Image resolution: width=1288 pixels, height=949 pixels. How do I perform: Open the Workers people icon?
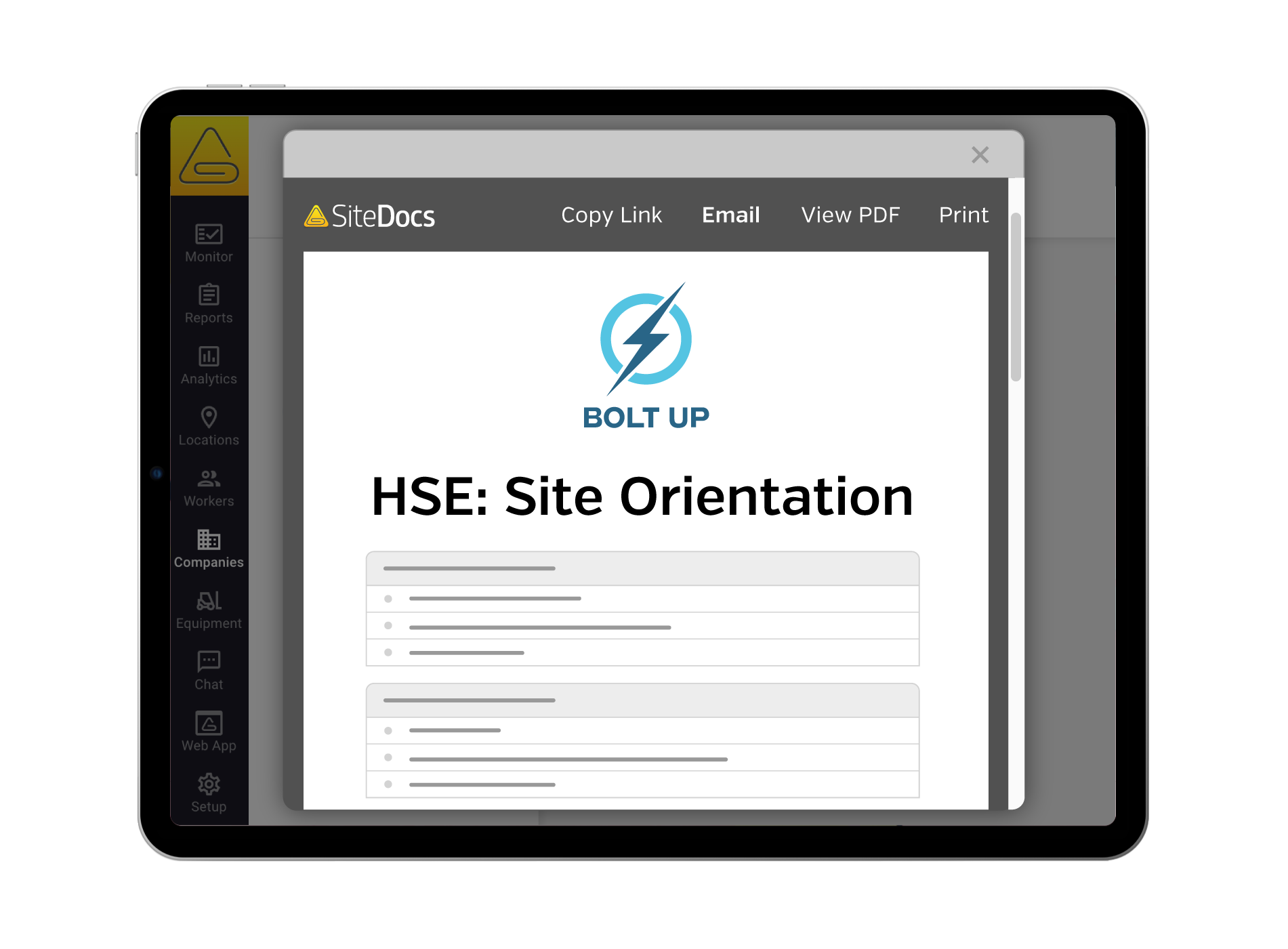pos(209,479)
